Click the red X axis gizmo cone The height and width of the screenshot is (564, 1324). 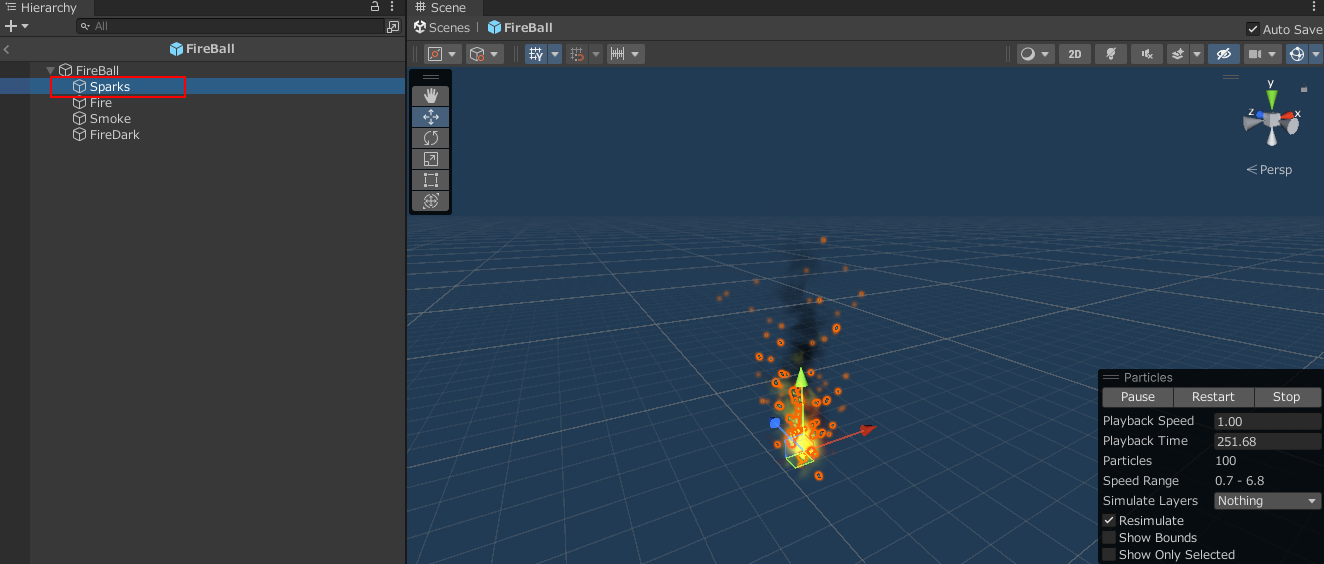[x=1288, y=117]
